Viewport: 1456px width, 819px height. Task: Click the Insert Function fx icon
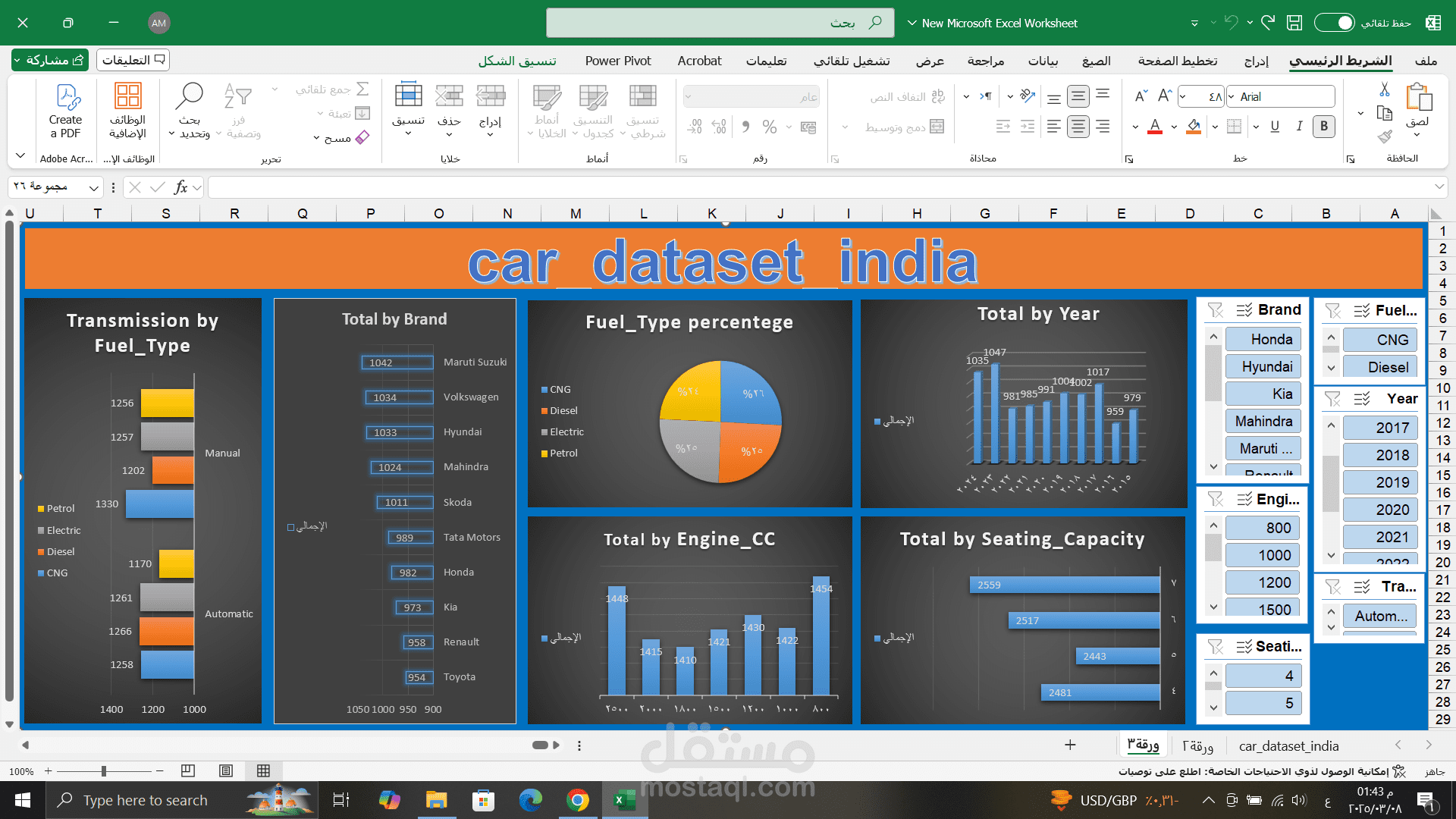click(180, 187)
